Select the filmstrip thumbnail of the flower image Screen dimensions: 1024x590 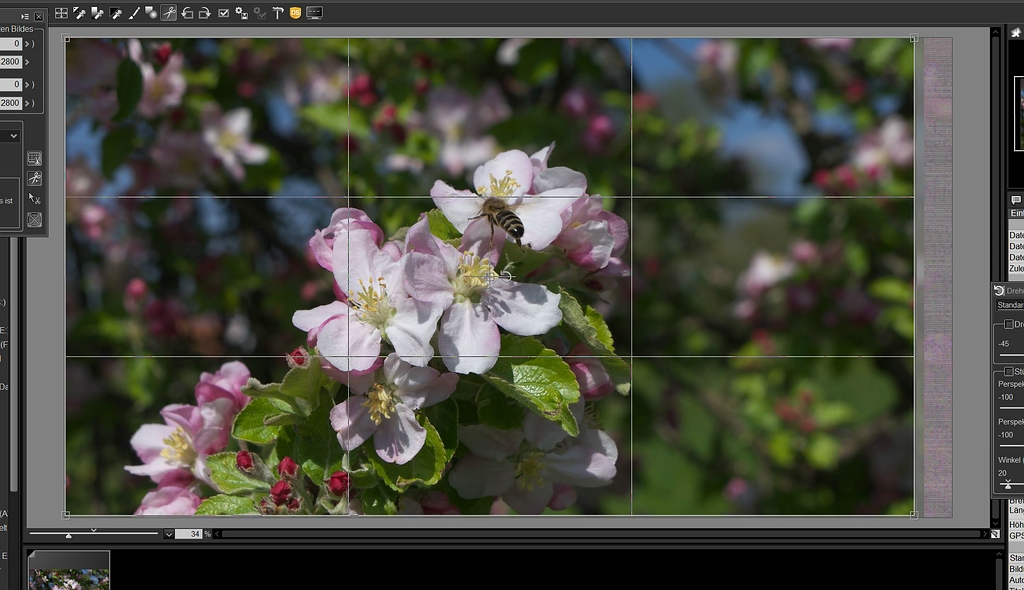pyautogui.click(x=68, y=576)
